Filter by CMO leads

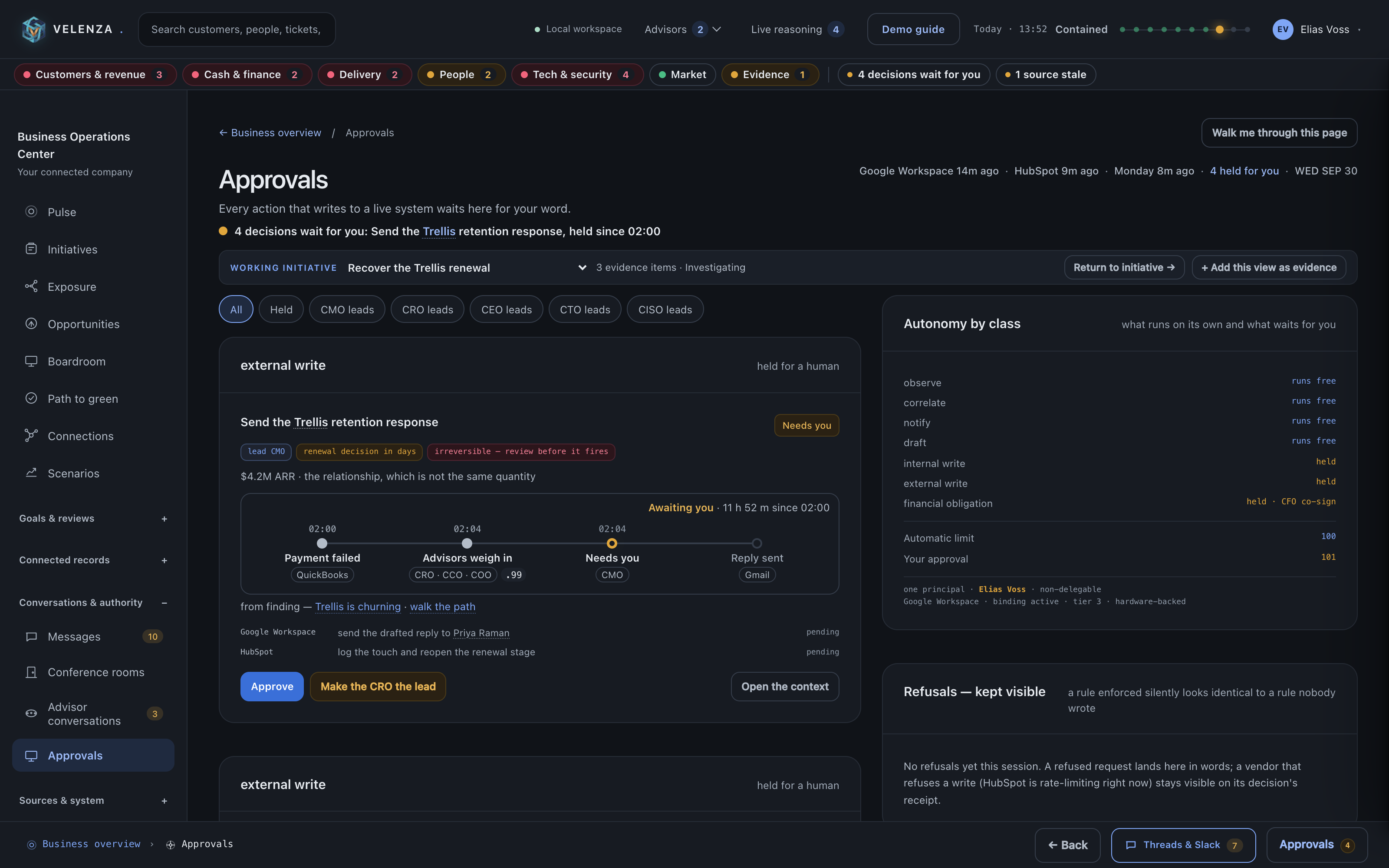tap(347, 309)
